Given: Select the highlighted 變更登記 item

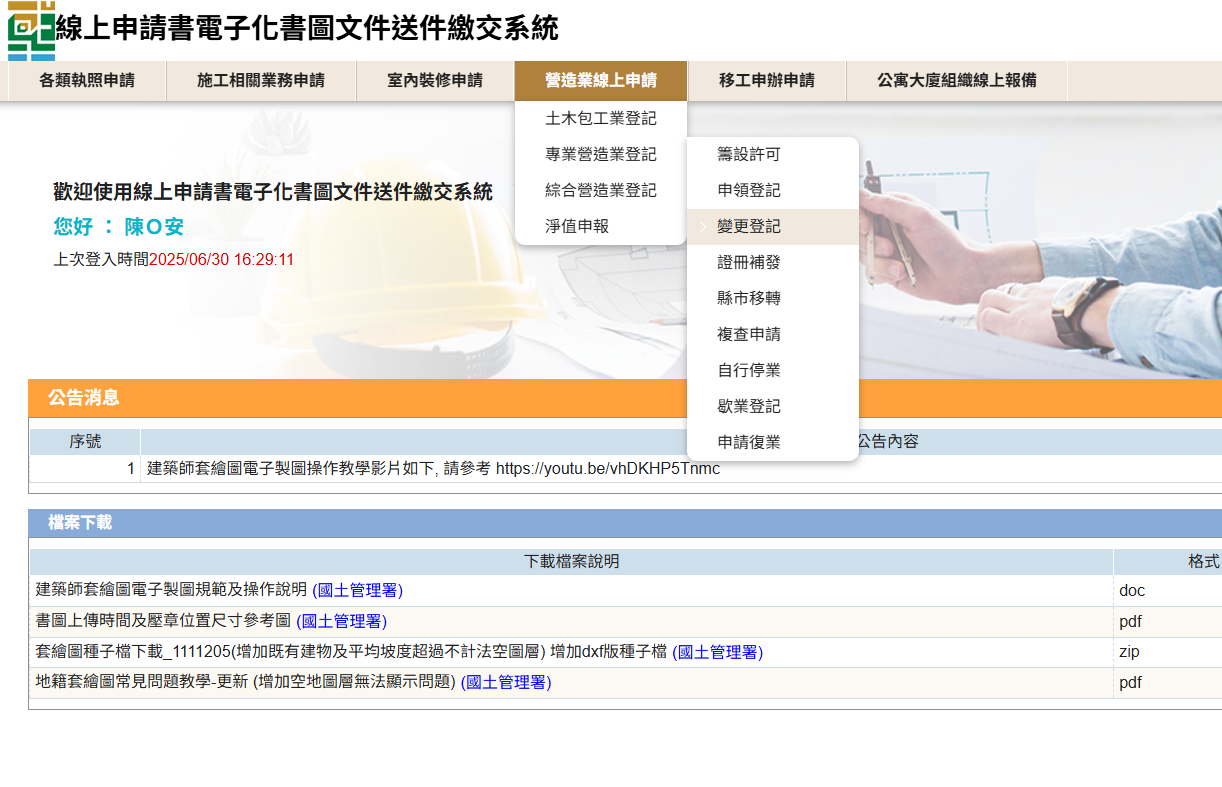Looking at the screenshot, I should (748, 227).
